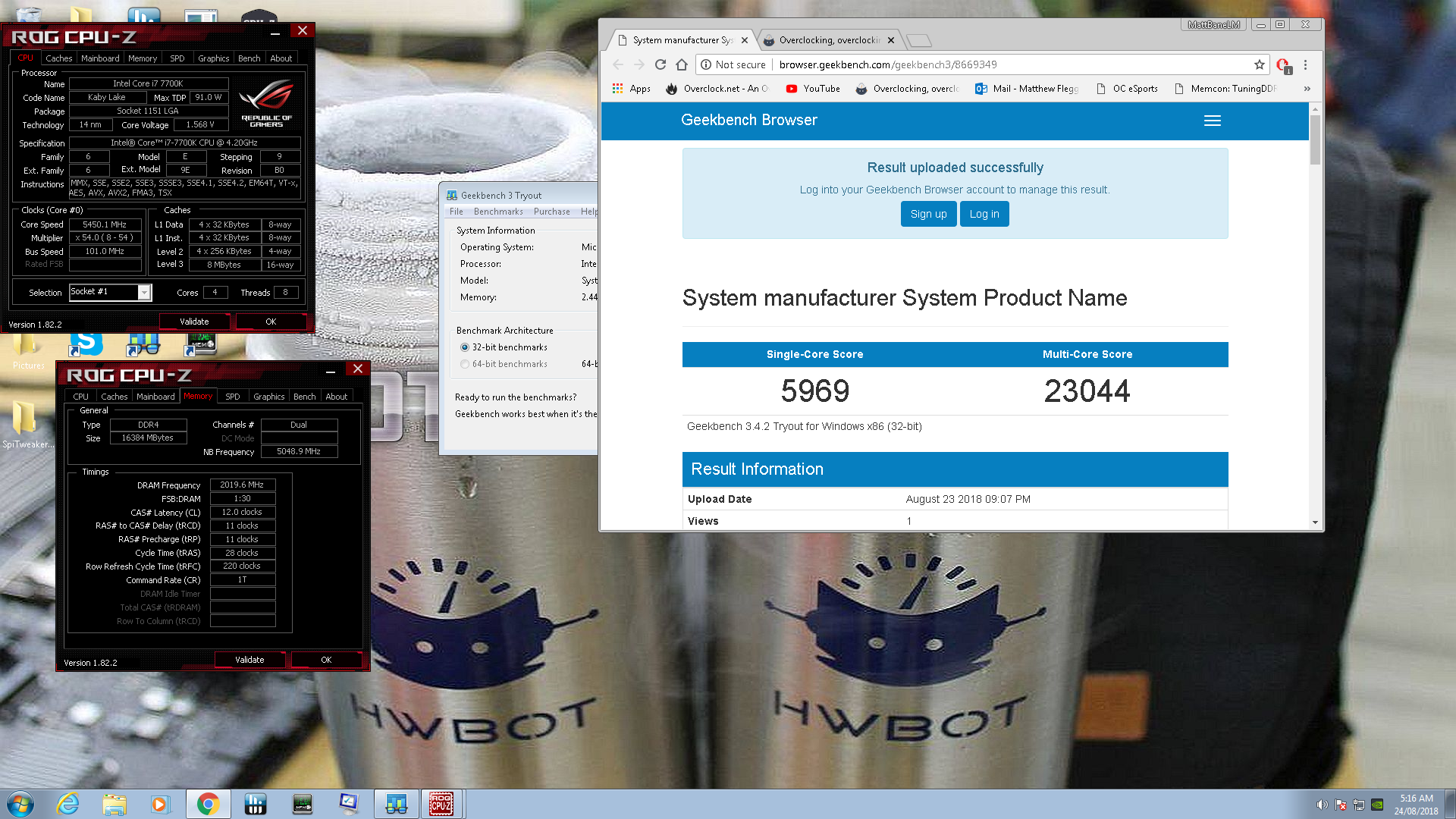Viewport: 1456px width, 819px height.
Task: Click the taskbar clock
Action: pos(1416,805)
